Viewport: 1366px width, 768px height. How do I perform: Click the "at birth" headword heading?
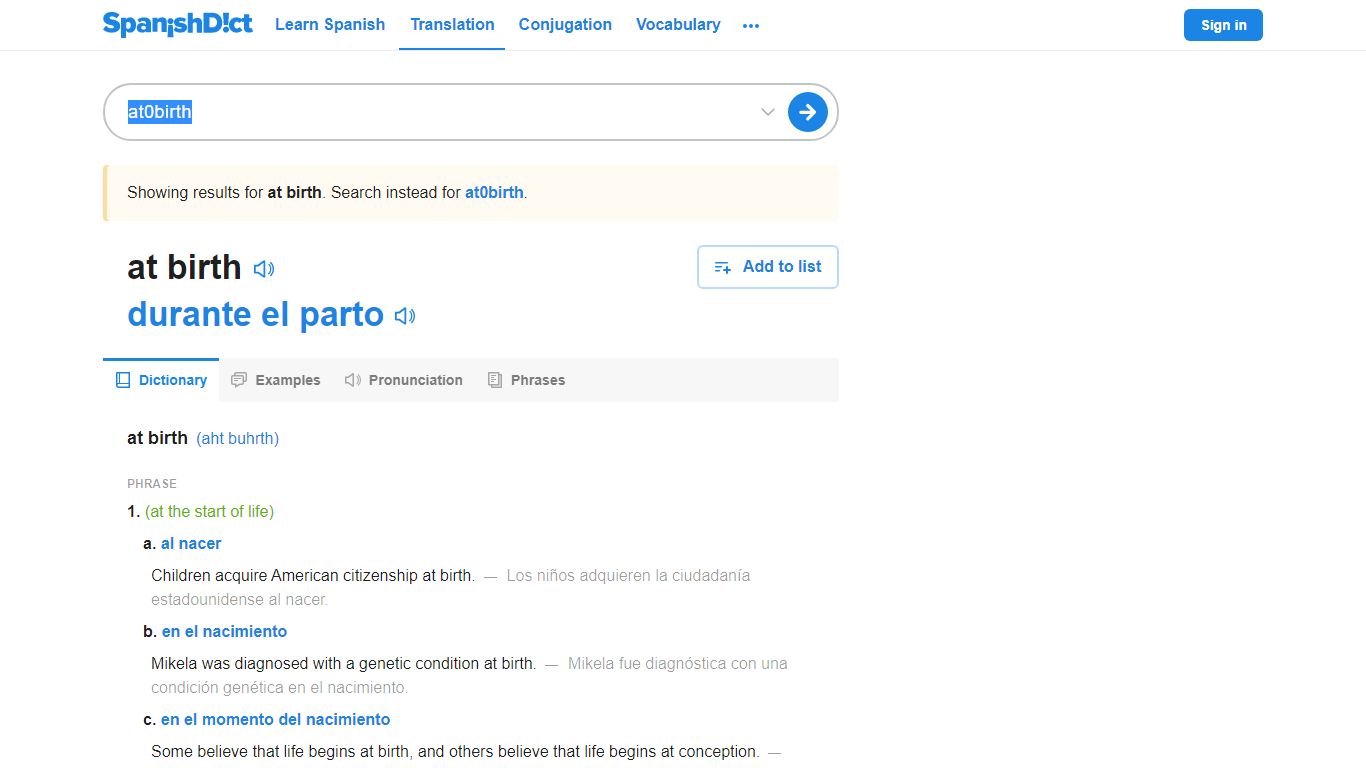click(184, 267)
